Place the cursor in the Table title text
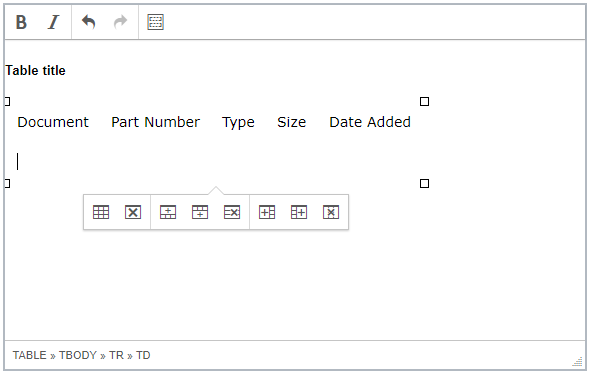Image resolution: width=592 pixels, height=375 pixels. (x=35, y=71)
